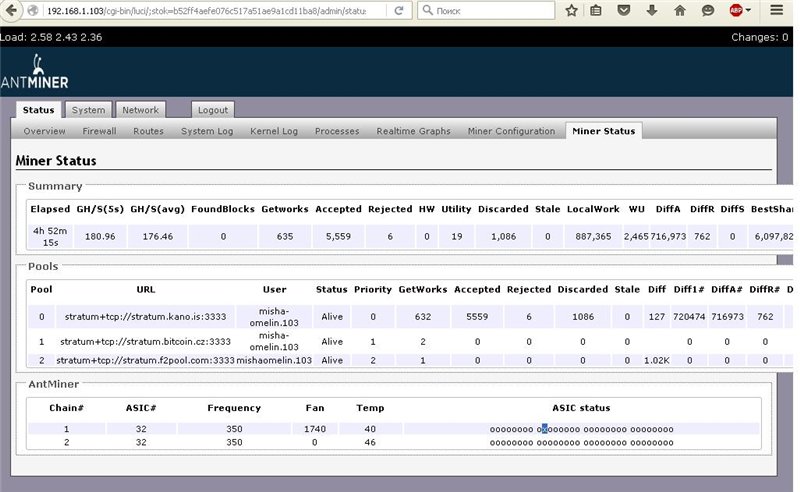Click into the Поиск search field
Image resolution: width=800 pixels, height=492 pixels.
tap(490, 10)
